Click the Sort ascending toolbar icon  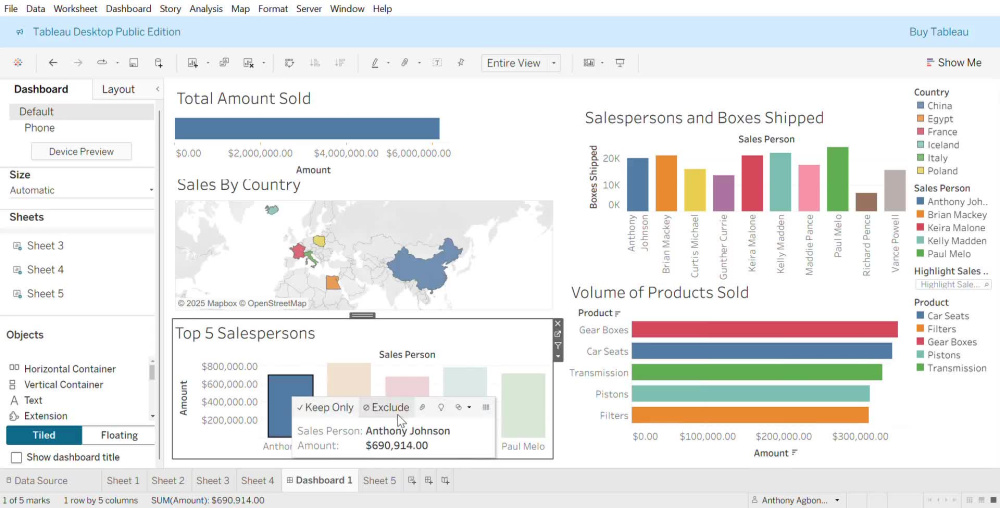(x=314, y=62)
